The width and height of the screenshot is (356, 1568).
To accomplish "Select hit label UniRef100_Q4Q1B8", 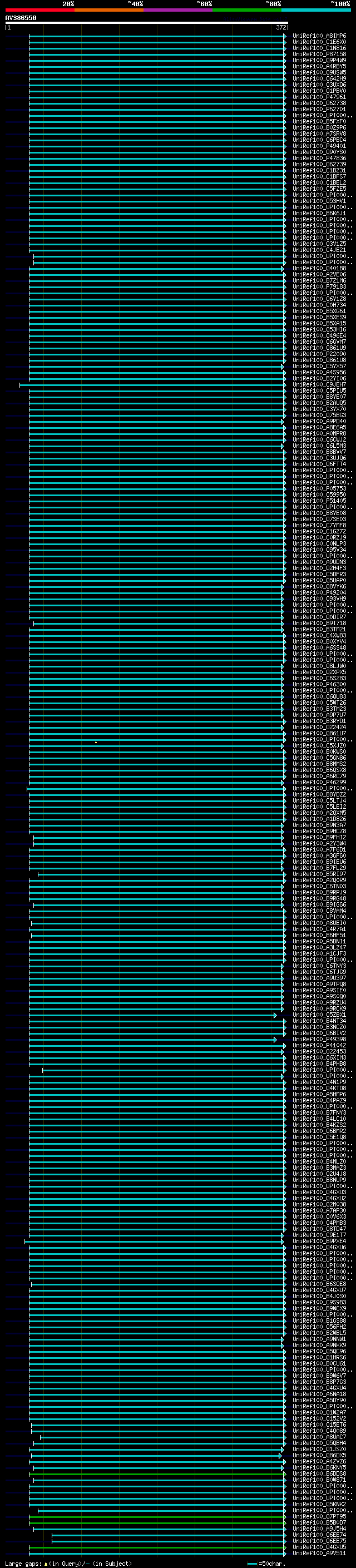I will point(319,269).
